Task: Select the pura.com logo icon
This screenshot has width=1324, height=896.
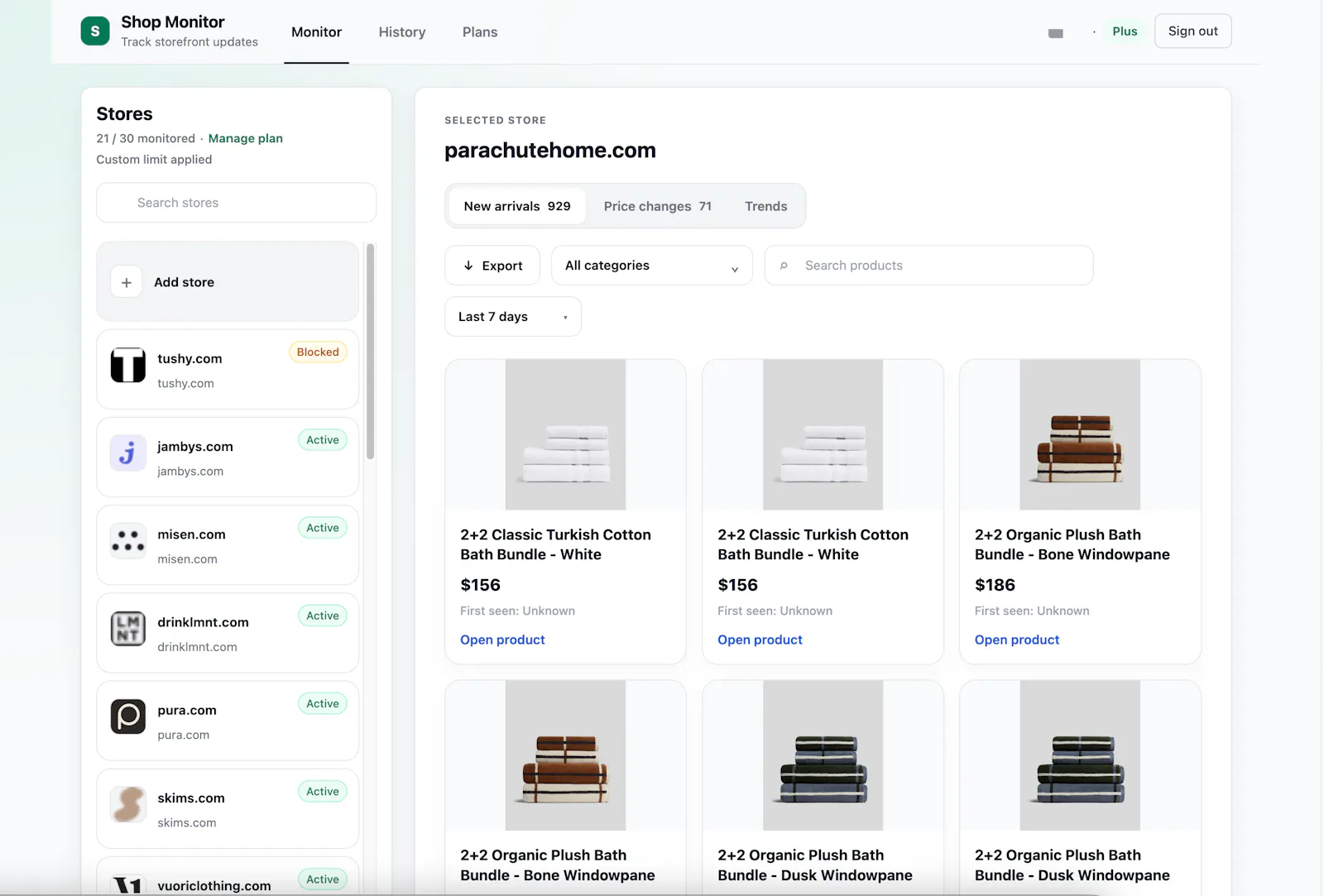Action: click(x=128, y=716)
